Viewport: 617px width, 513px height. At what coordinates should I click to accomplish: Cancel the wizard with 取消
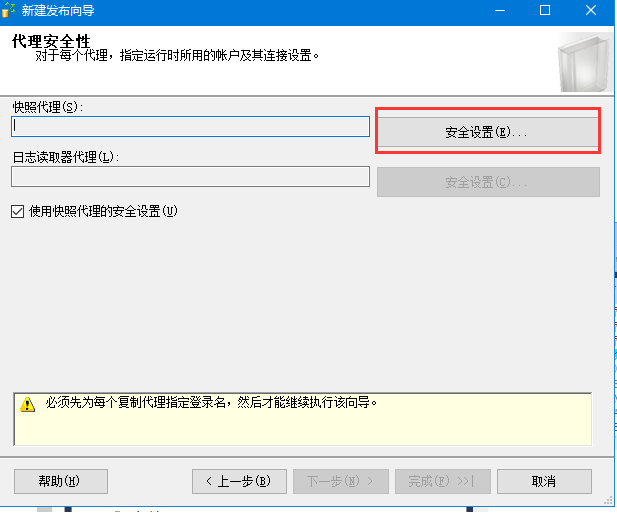544,481
